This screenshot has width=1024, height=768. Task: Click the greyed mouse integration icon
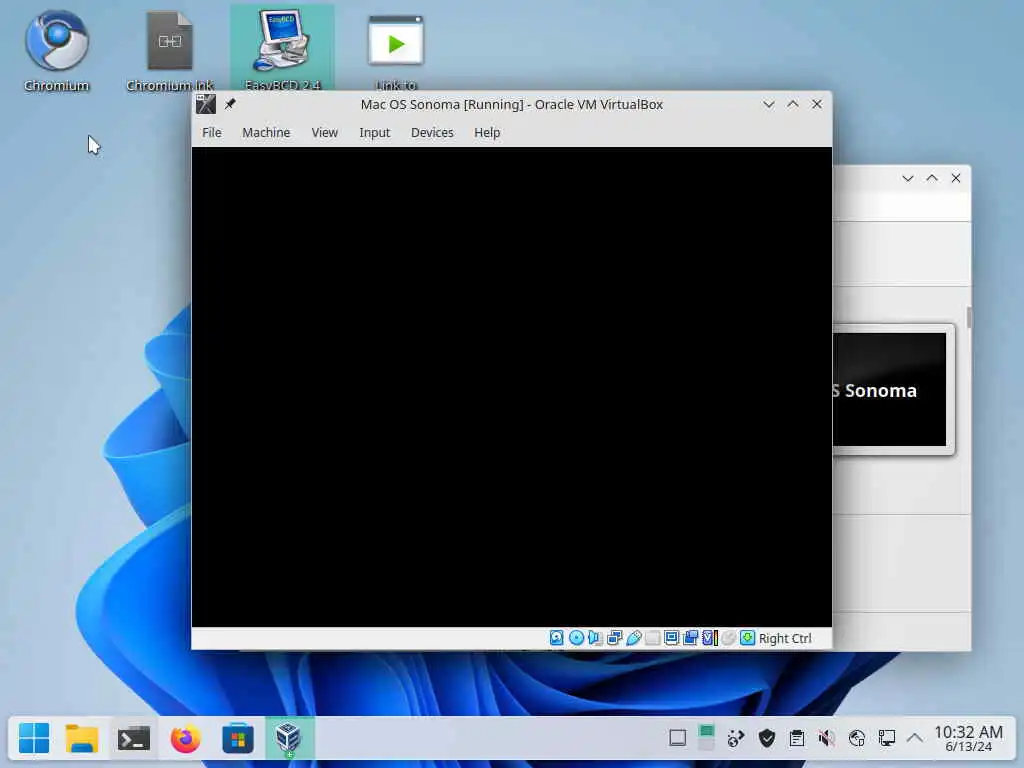728,638
